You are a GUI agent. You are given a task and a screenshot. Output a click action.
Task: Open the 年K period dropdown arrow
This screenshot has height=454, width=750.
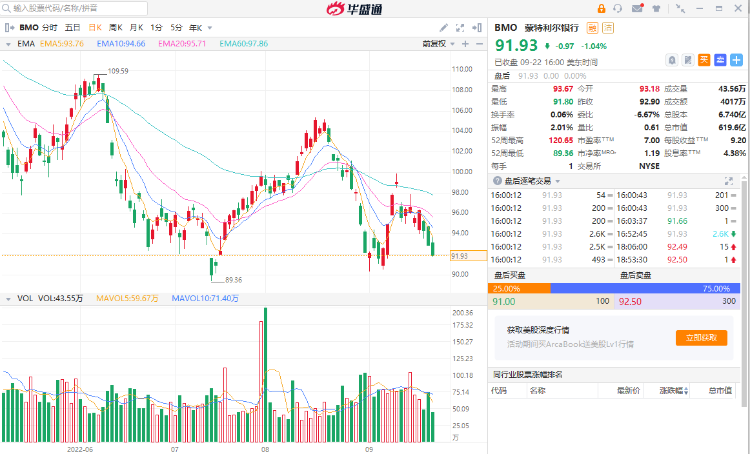click(x=210, y=28)
